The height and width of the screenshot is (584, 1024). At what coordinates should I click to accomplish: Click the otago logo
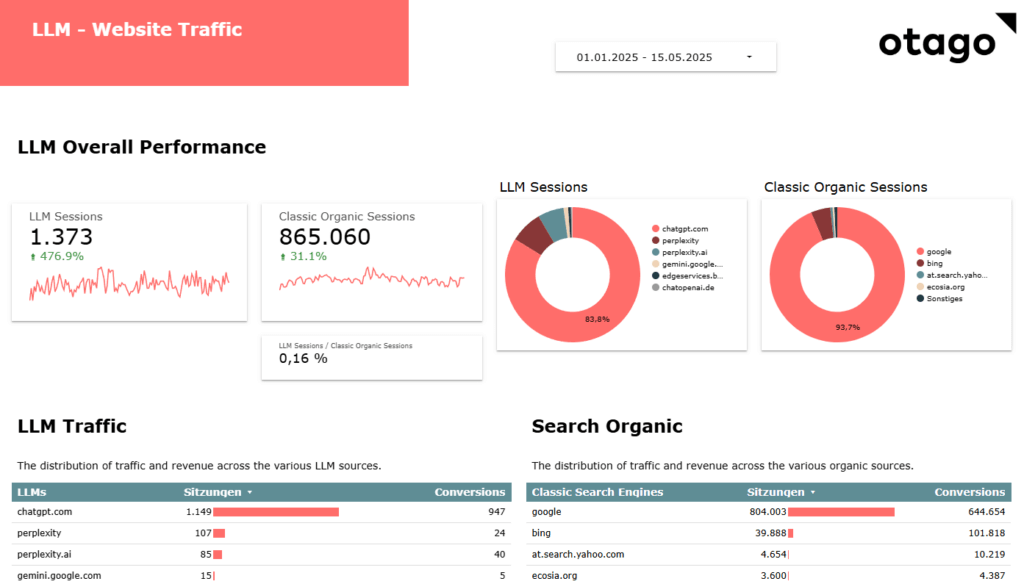pos(947,39)
